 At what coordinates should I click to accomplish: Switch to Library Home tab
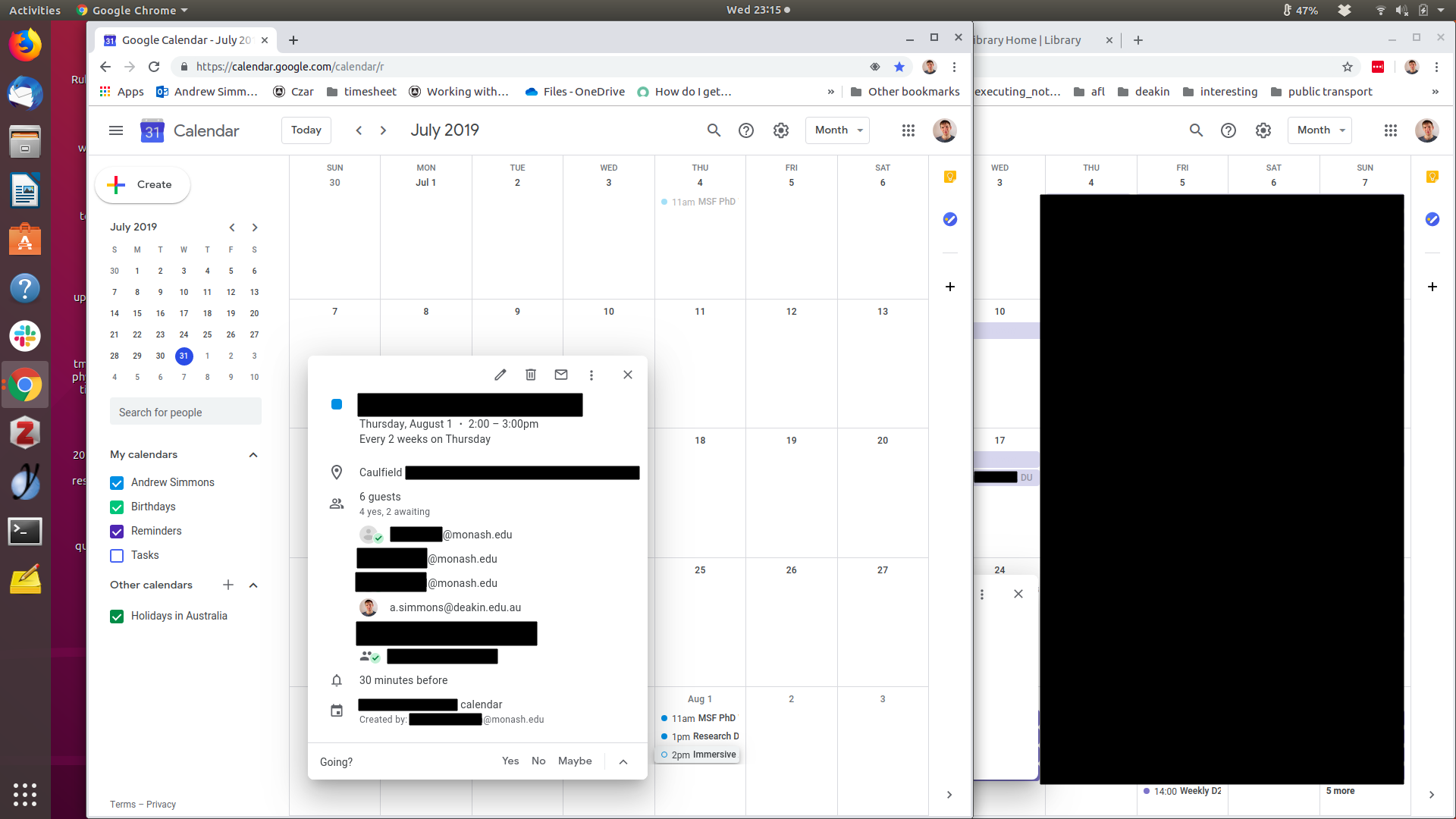(1031, 40)
